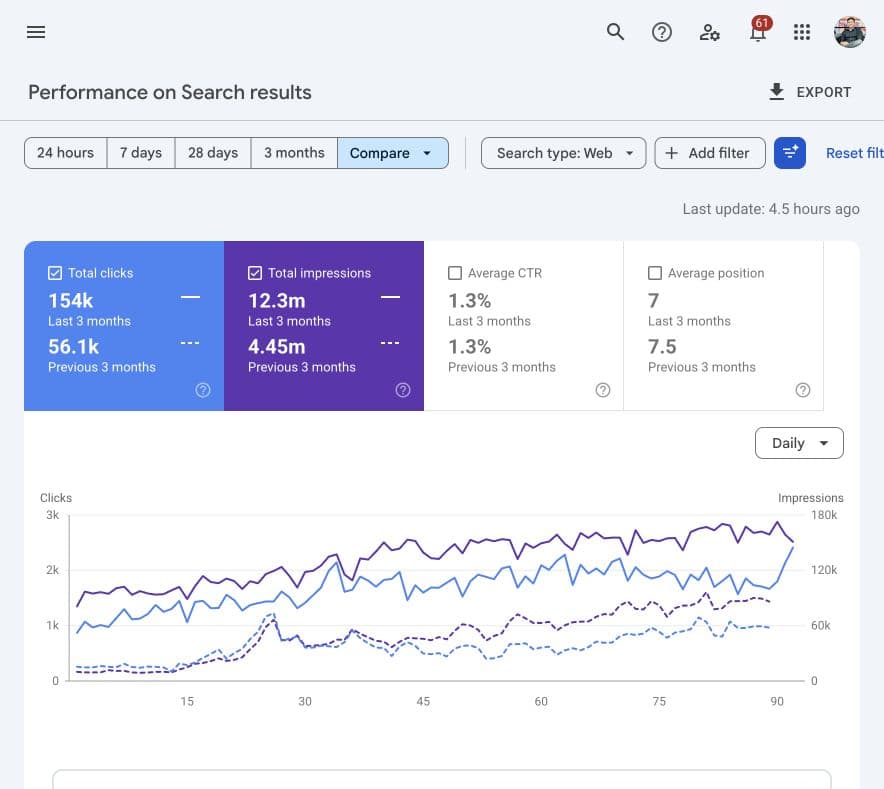Image resolution: width=884 pixels, height=789 pixels.
Task: Select the 28 days date range
Action: tap(213, 153)
